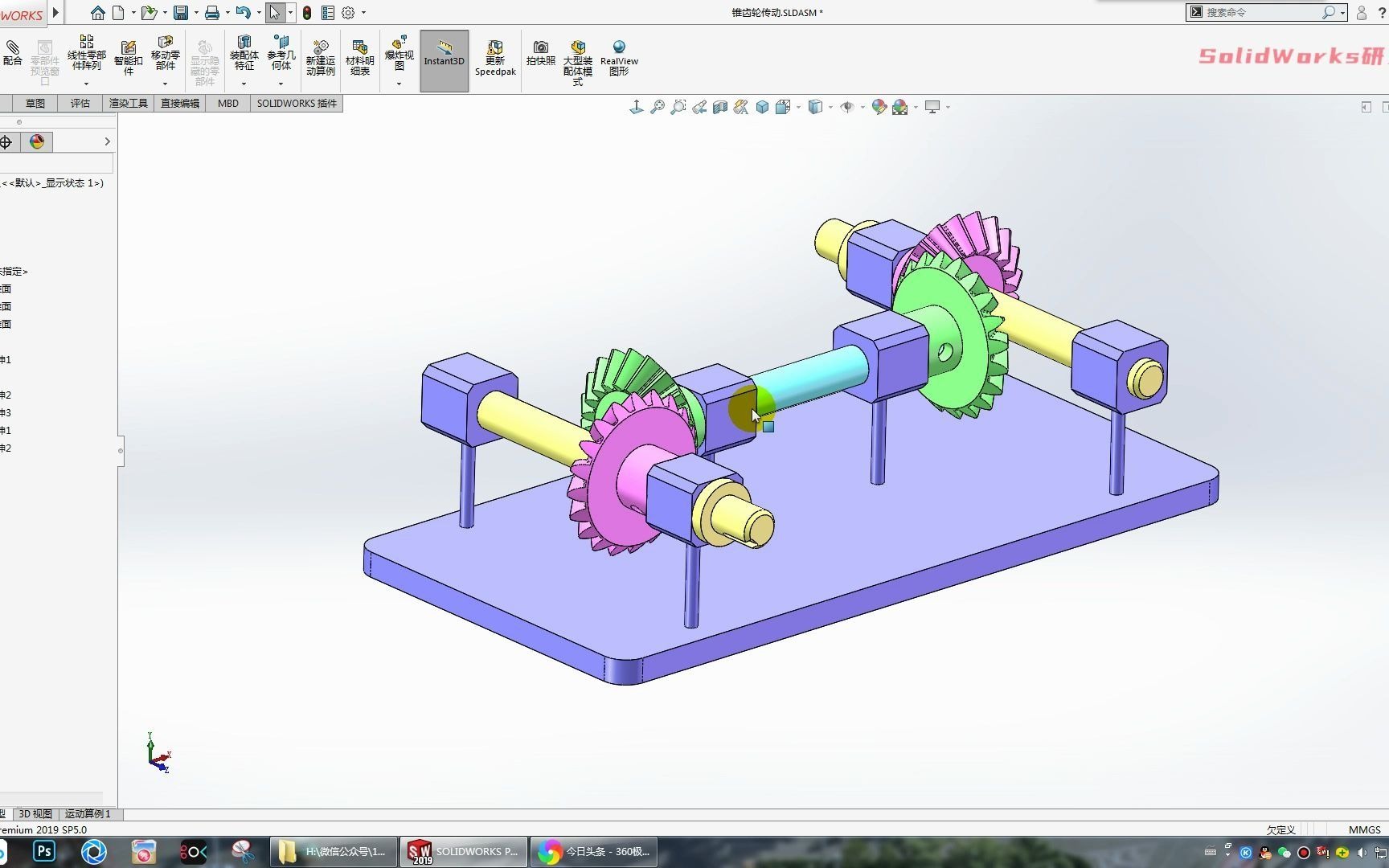1389x868 pixels.
Task: Expand the 爆炸视图 exploded view dropdown arrow
Action: (x=399, y=84)
